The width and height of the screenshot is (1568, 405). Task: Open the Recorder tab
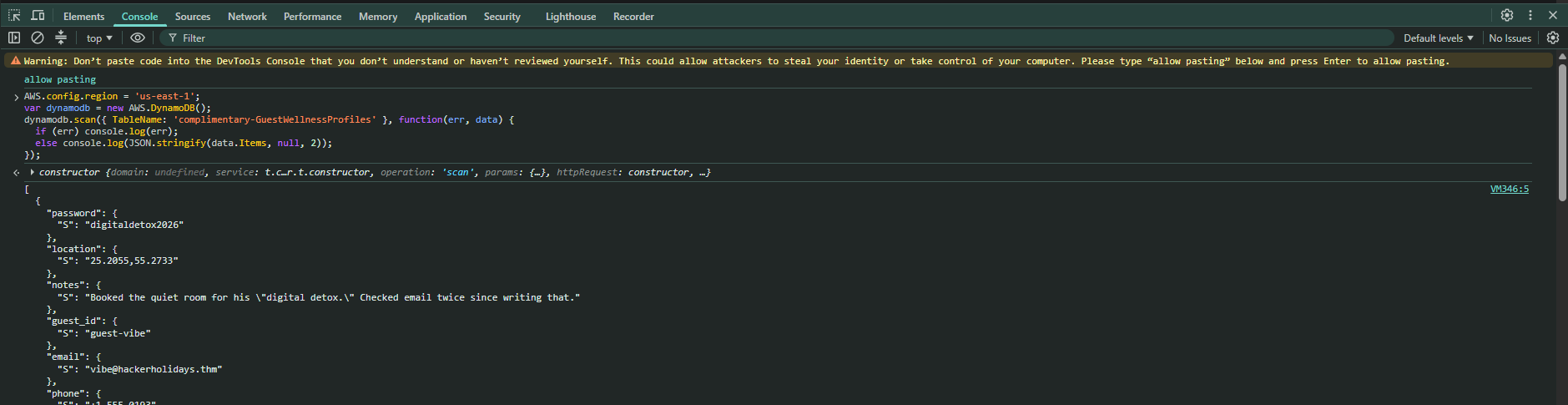(x=633, y=17)
